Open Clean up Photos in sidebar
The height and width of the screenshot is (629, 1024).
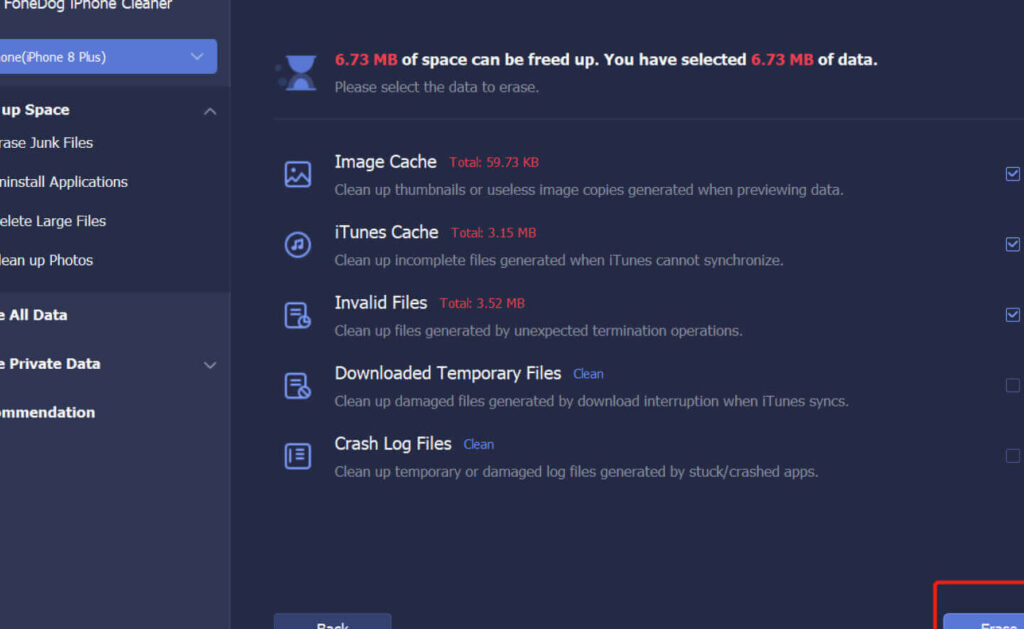(46, 260)
